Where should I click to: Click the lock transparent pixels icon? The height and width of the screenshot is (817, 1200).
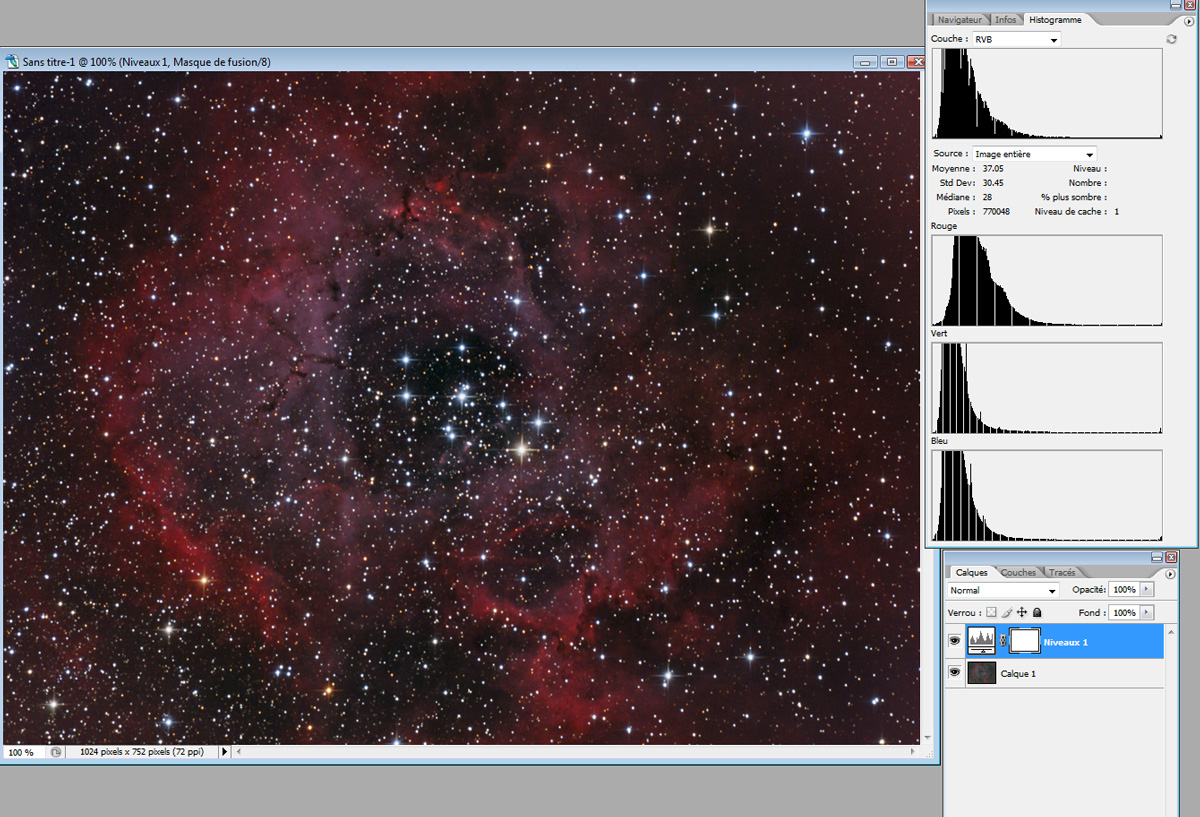tap(991, 612)
